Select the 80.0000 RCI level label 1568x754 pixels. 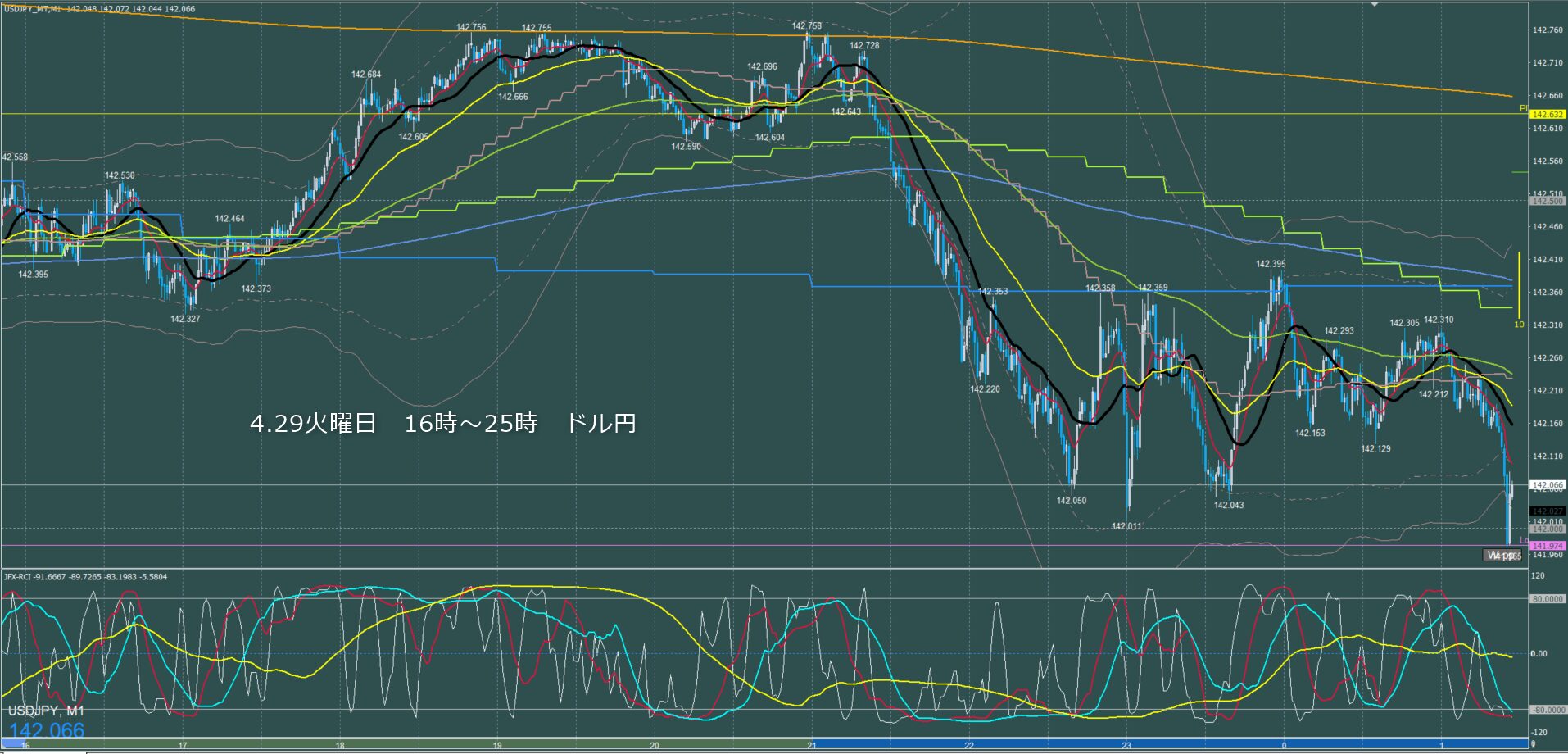click(x=1548, y=599)
